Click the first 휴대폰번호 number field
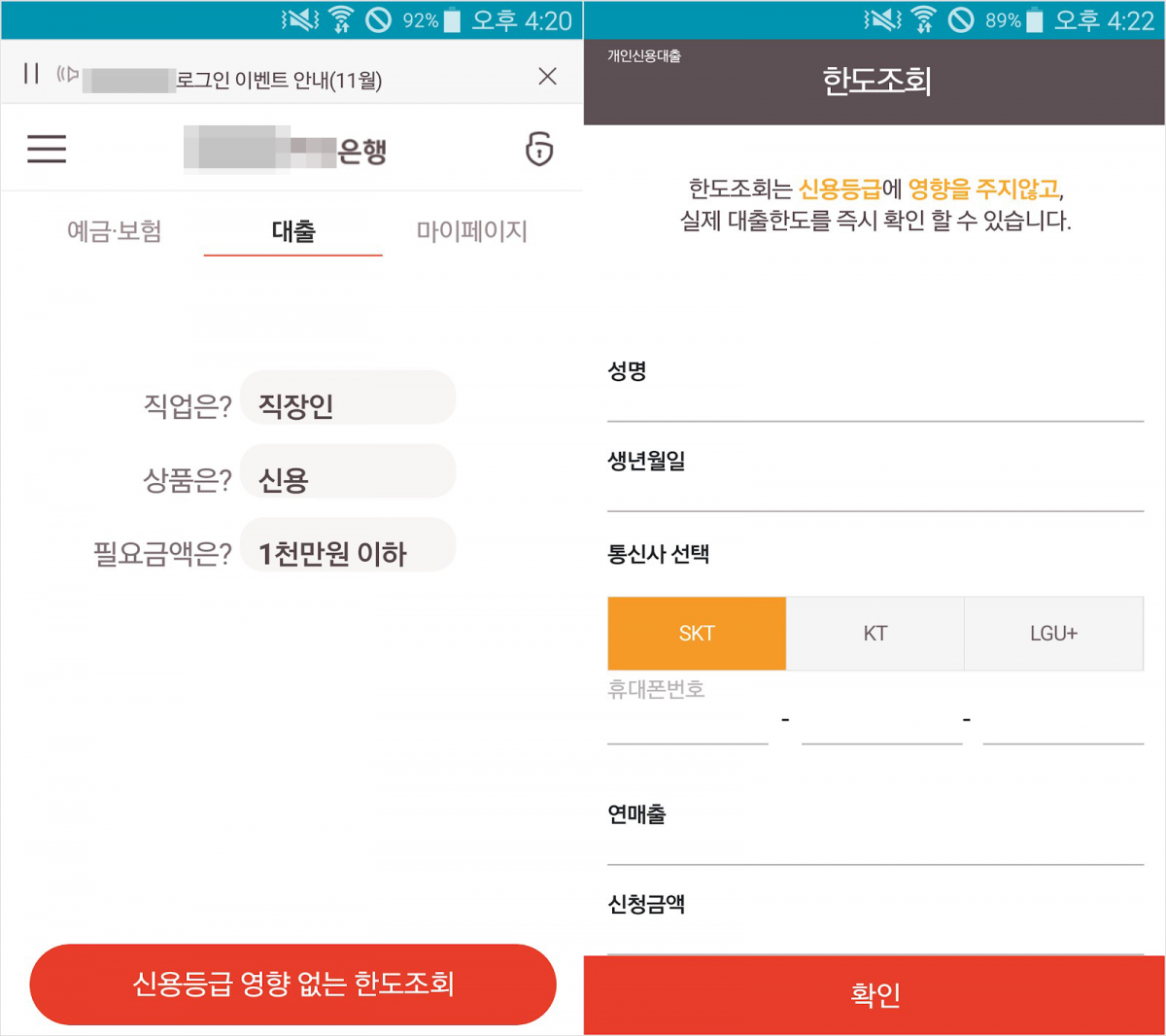Image resolution: width=1166 pixels, height=1036 pixels. coord(687,729)
